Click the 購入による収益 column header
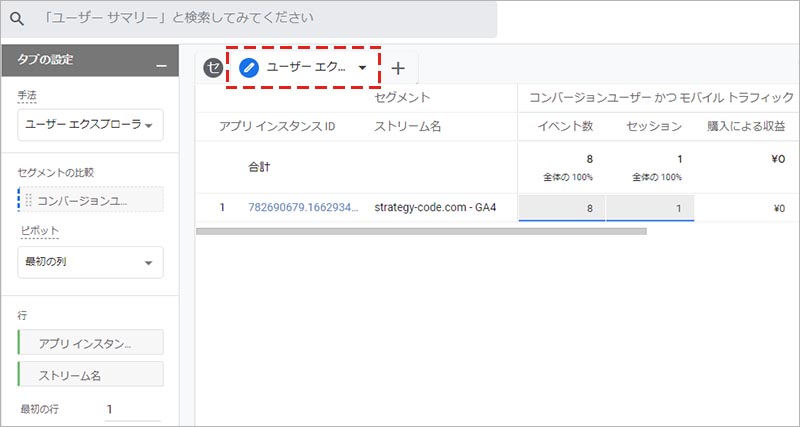Image resolution: width=800 pixels, height=427 pixels. coord(744,126)
